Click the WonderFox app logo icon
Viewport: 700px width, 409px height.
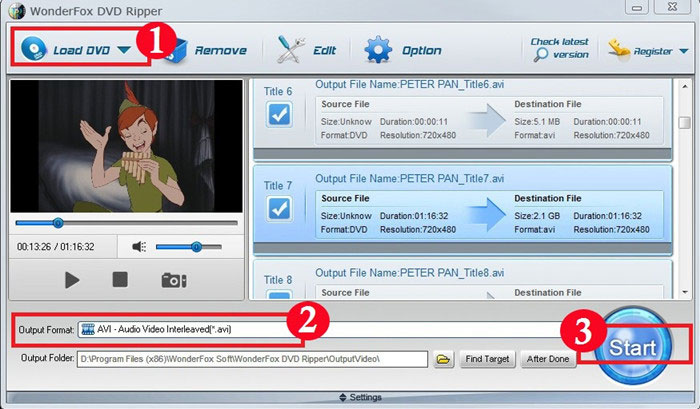17,11
